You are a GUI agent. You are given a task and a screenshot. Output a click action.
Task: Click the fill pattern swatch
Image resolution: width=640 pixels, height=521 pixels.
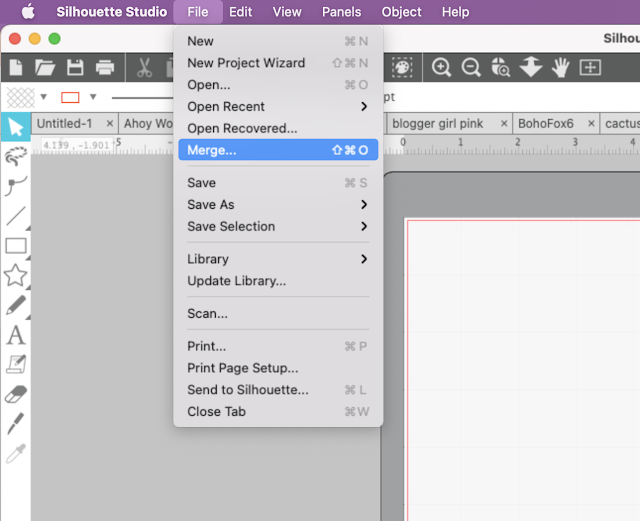(x=21, y=97)
